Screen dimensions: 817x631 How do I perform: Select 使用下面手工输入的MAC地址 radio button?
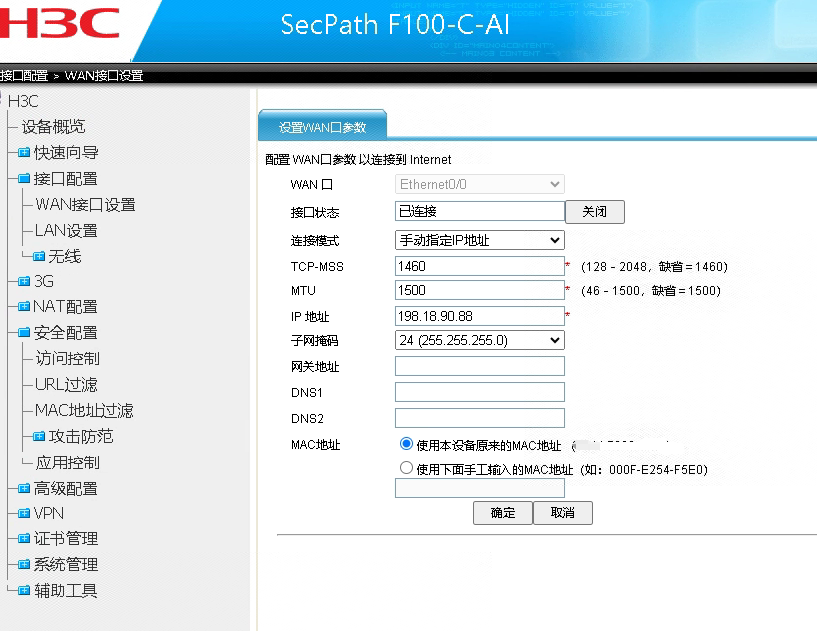tap(406, 468)
